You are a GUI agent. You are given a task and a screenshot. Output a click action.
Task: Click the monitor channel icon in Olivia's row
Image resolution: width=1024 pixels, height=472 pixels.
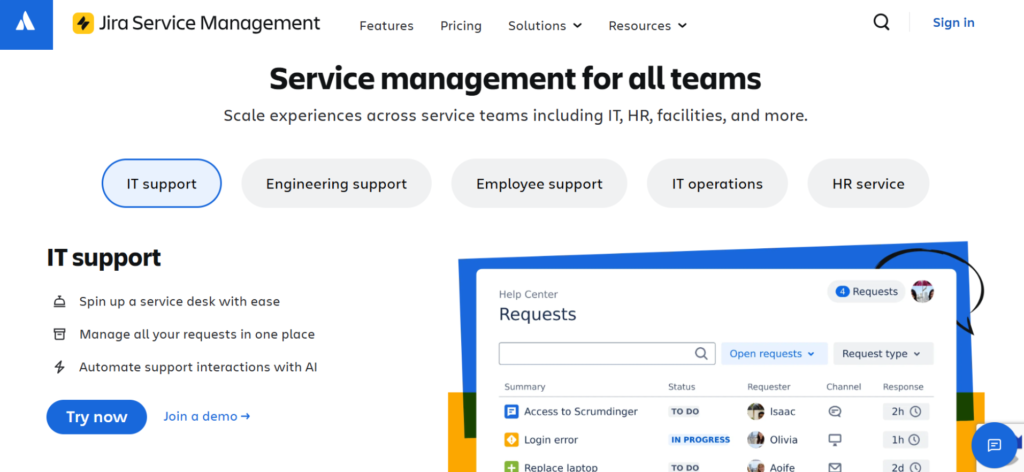click(835, 439)
